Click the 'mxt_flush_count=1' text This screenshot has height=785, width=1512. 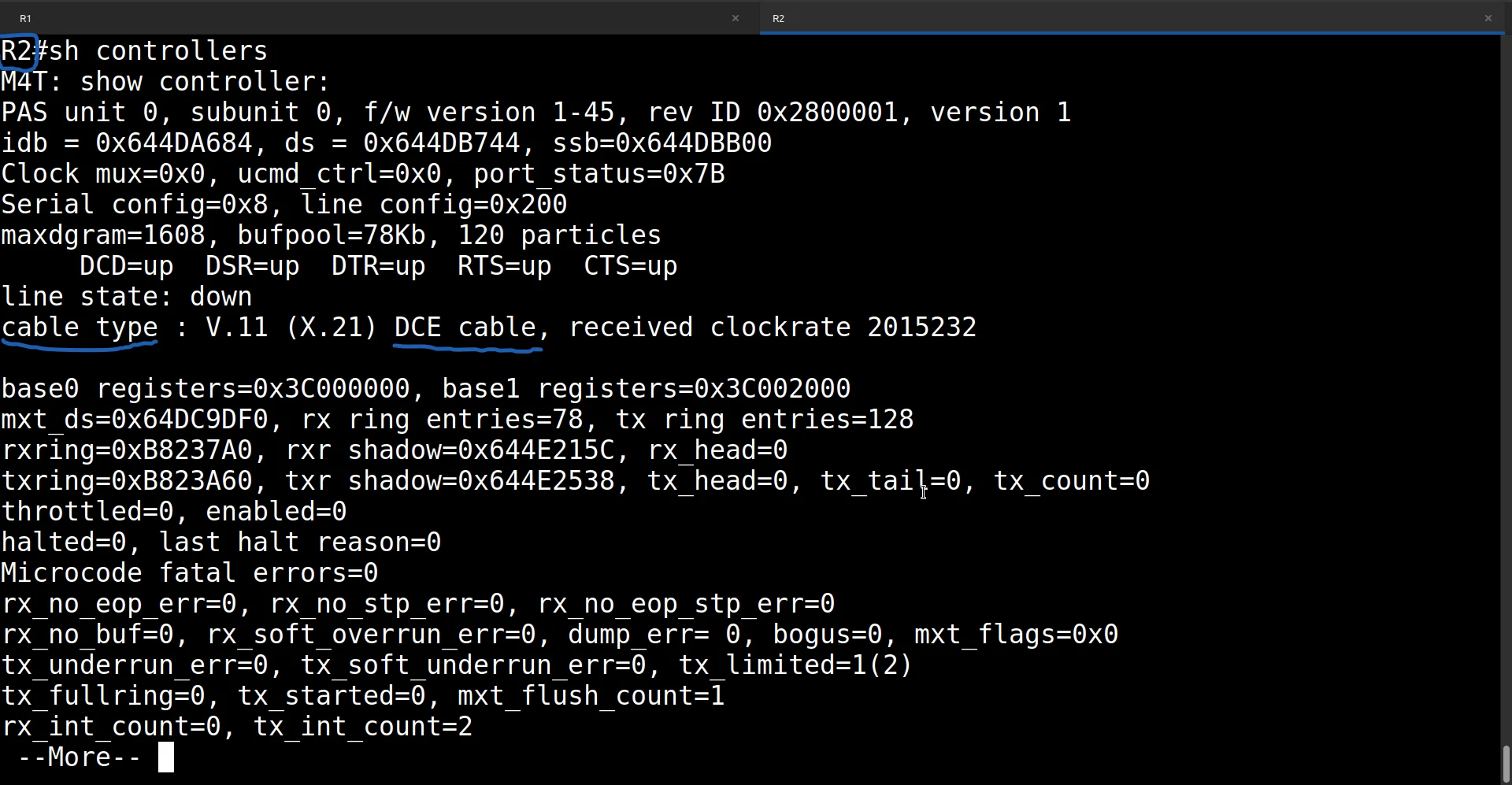pyautogui.click(x=591, y=696)
